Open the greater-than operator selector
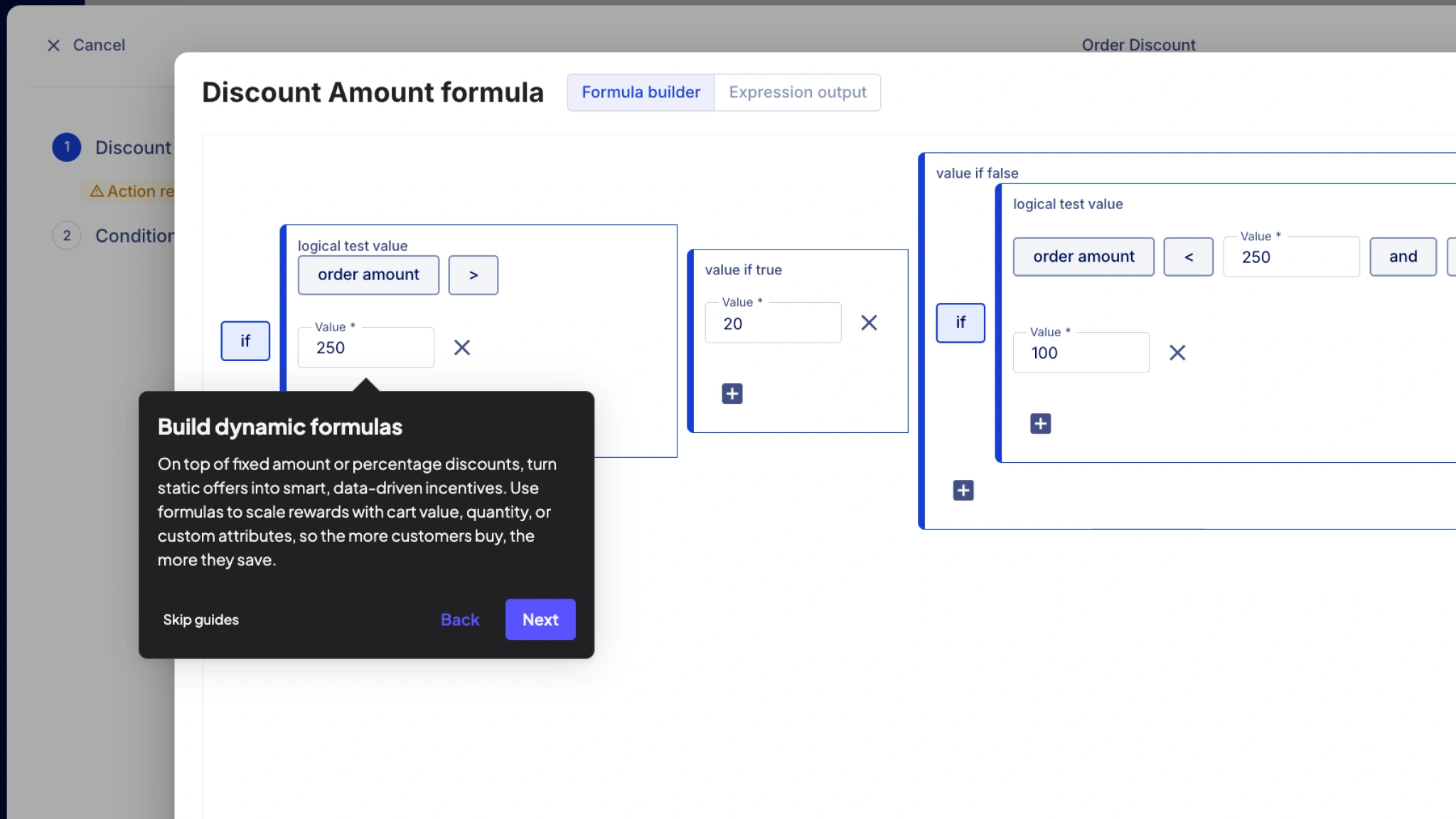Screen dimensions: 1456x819 click(473, 275)
